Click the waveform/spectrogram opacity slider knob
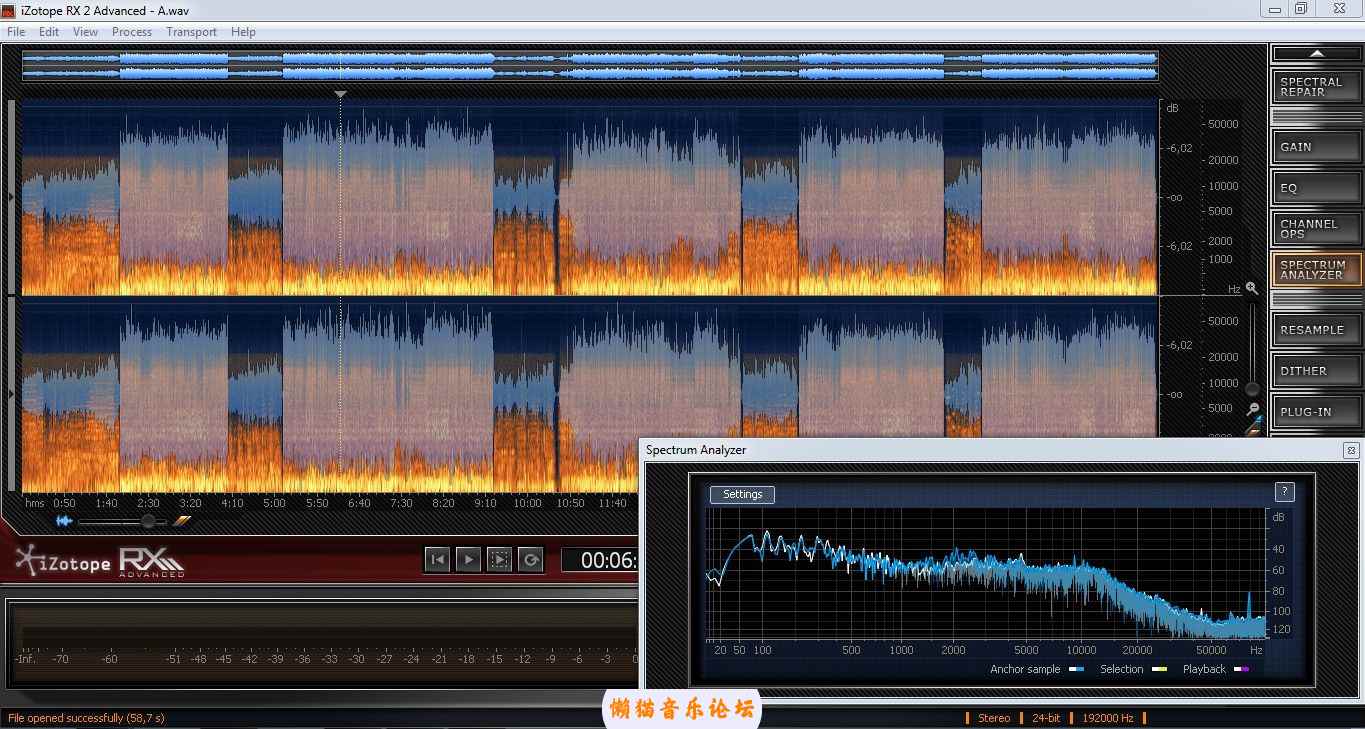 [148, 521]
